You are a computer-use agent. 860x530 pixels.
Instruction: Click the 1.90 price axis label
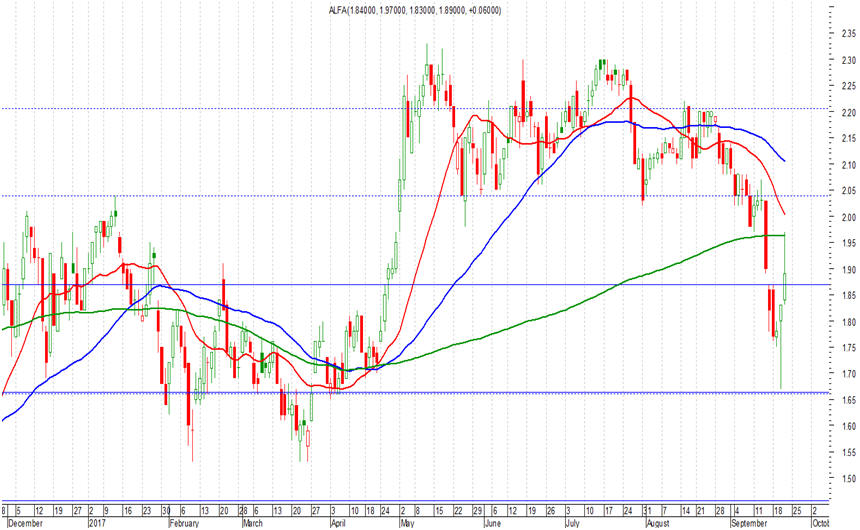848,269
